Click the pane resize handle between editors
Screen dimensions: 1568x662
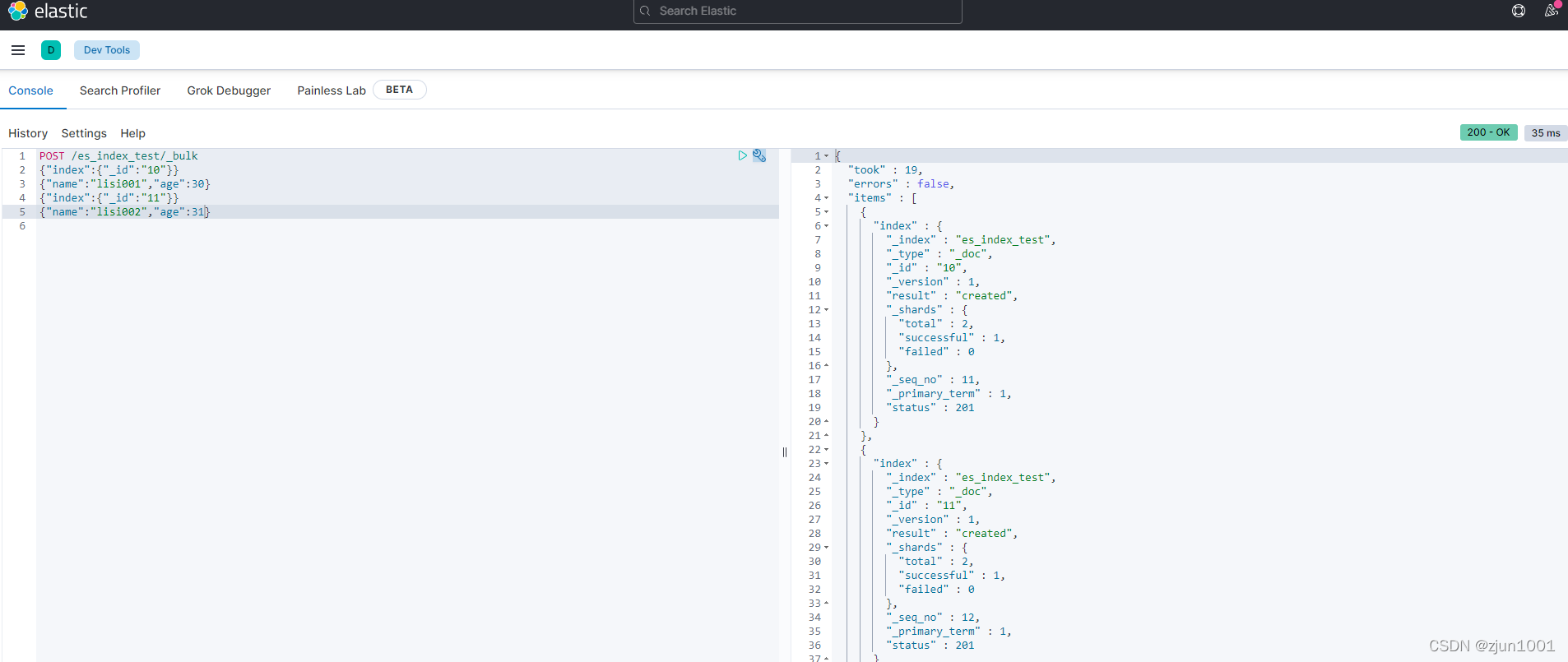(x=785, y=451)
